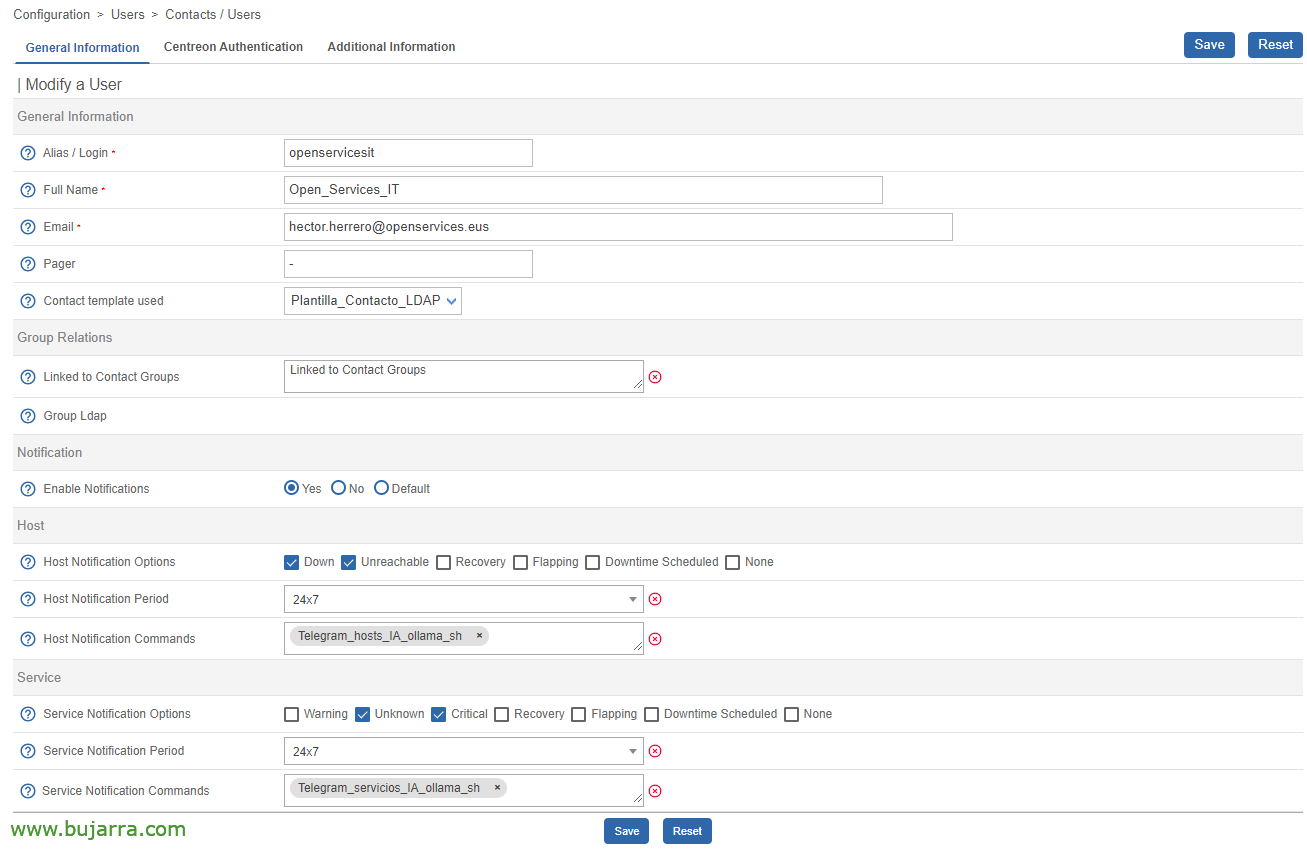Clear the Host Notification Commands field
1307x850 pixels.
point(655,639)
